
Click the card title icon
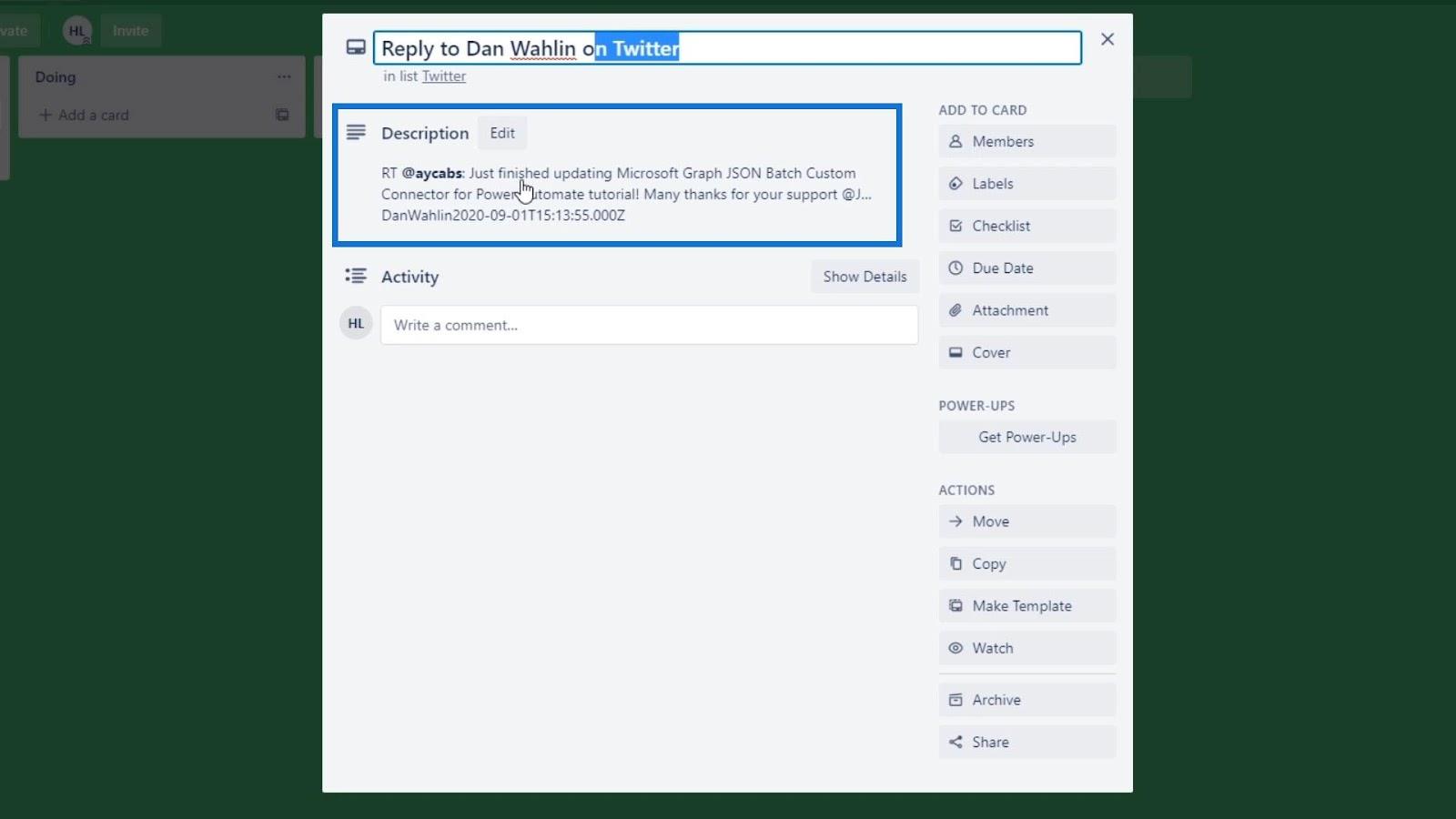356,47
